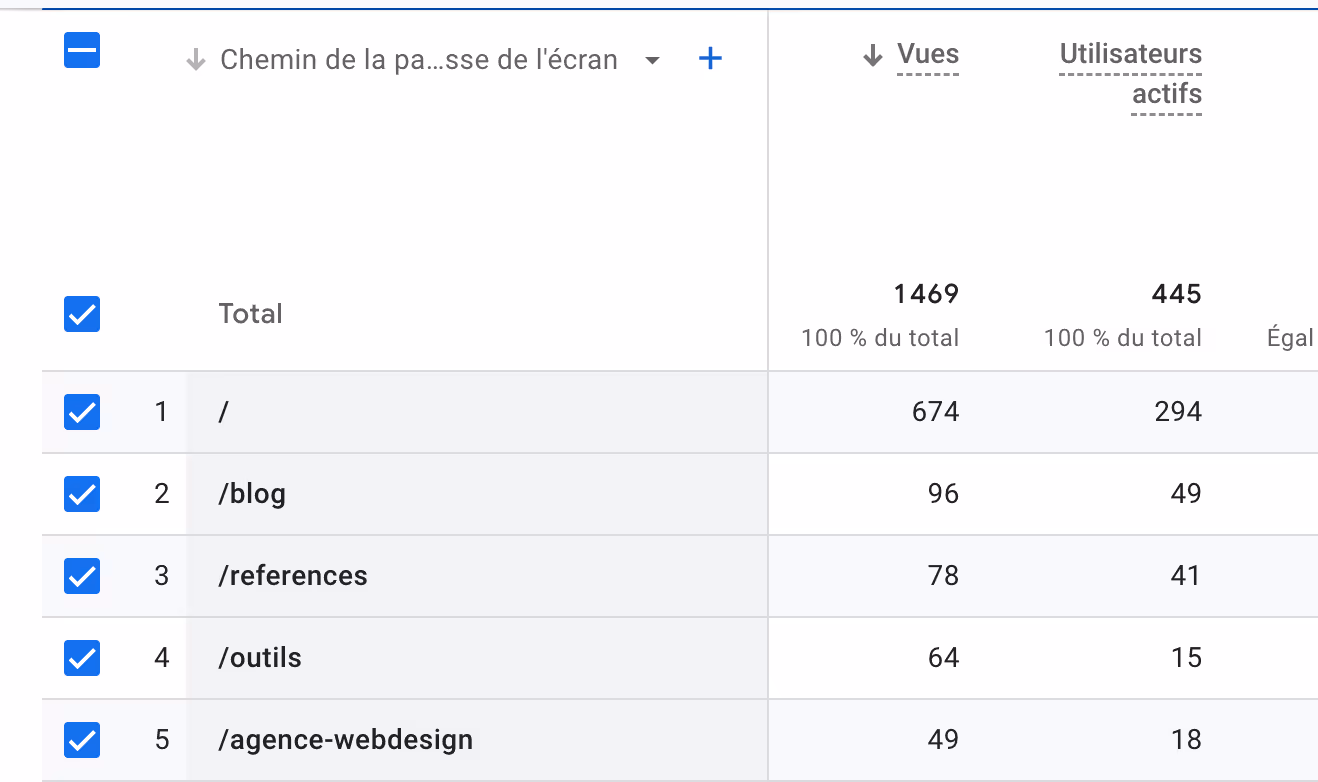Image resolution: width=1318 pixels, height=782 pixels.
Task: Click the sort arrow beside Chemin de la page
Action: (x=196, y=60)
